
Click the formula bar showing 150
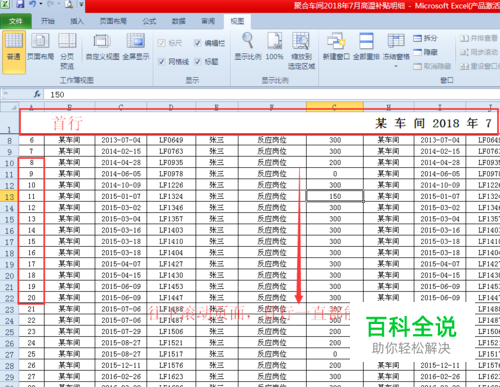[x=272, y=95]
